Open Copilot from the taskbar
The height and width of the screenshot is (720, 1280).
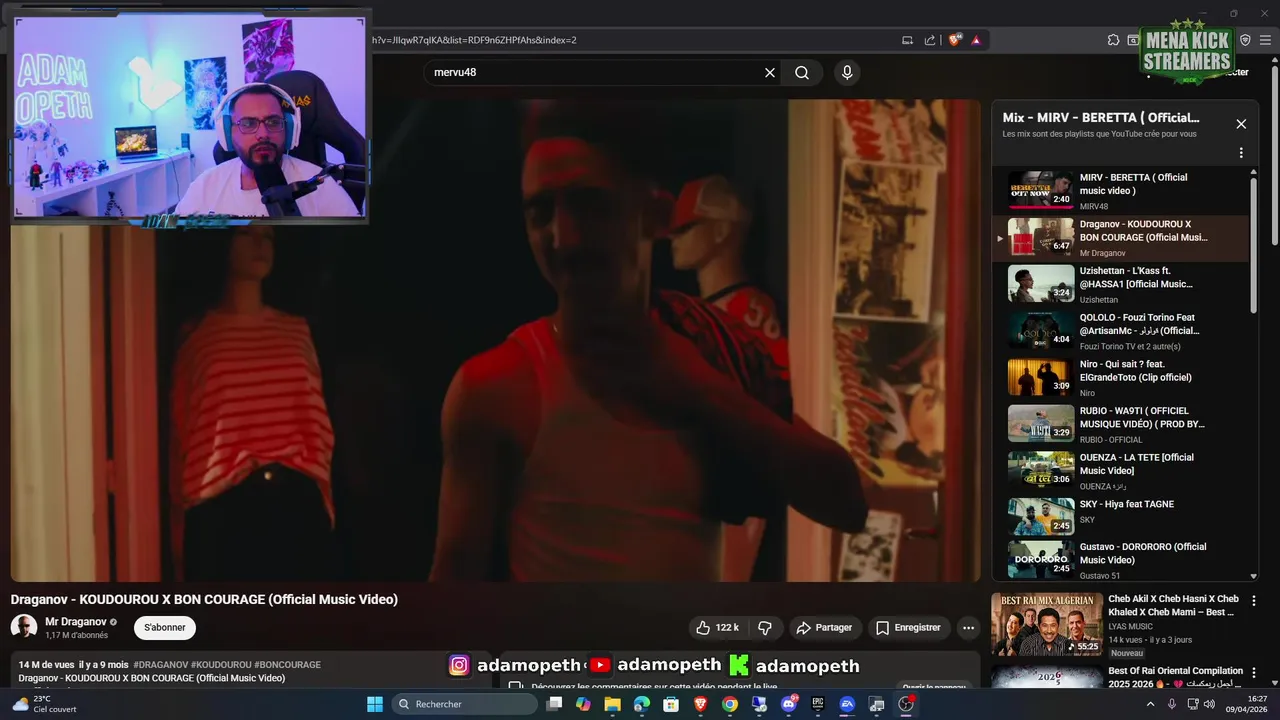(584, 704)
